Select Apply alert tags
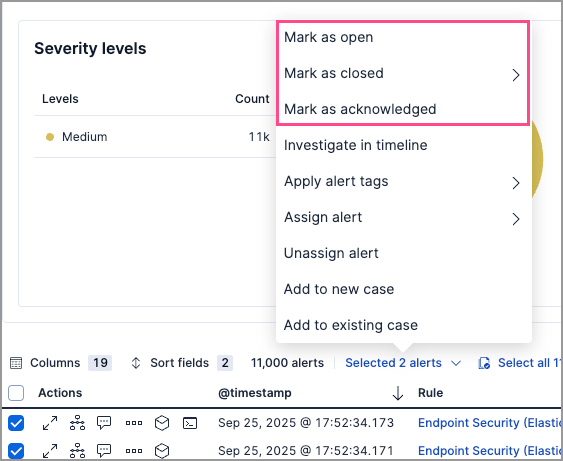 point(404,181)
